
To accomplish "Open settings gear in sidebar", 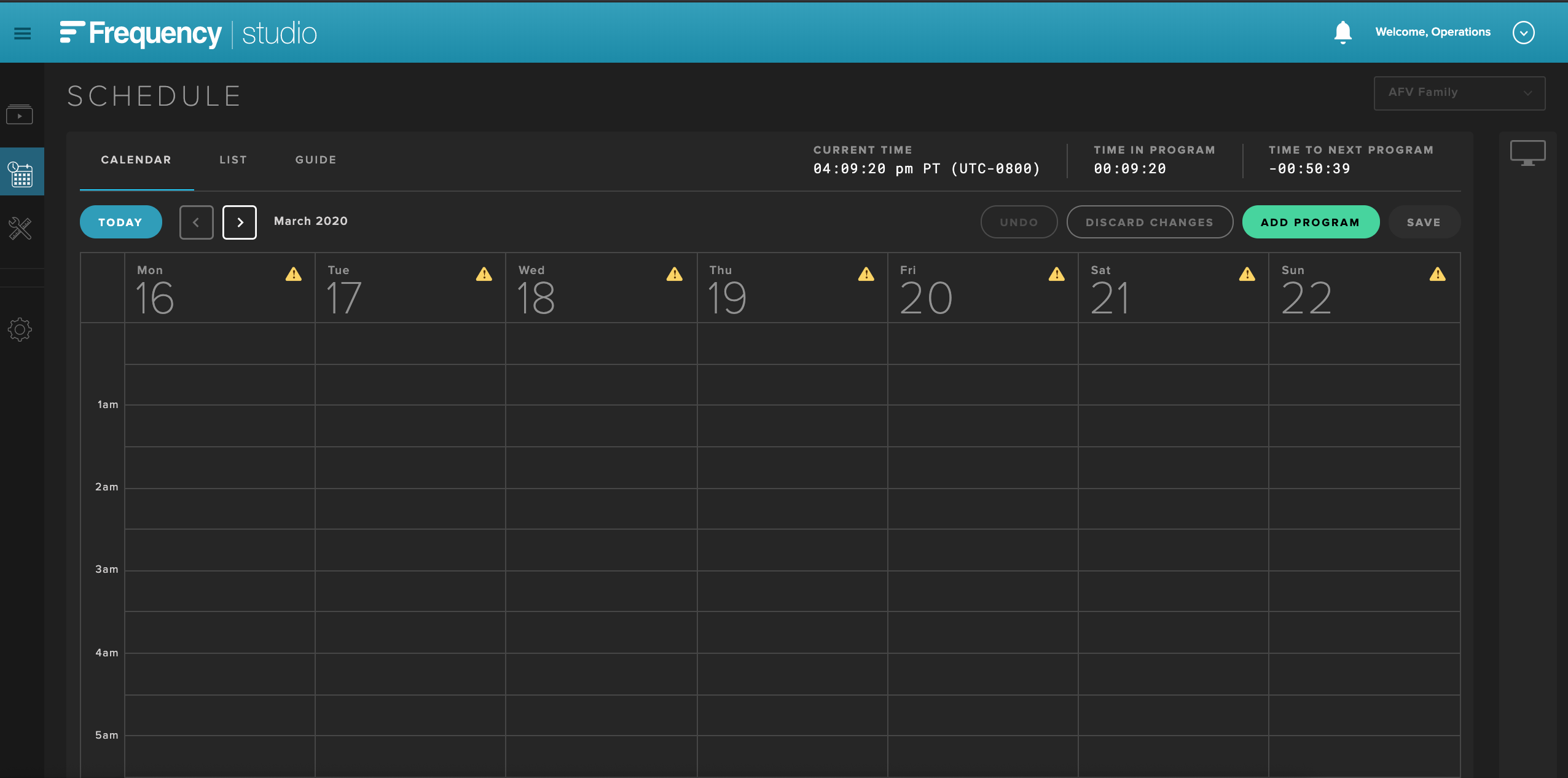I will click(20, 330).
